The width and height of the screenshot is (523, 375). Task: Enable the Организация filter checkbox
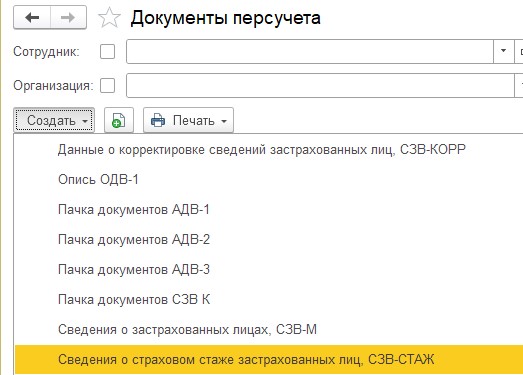107,85
